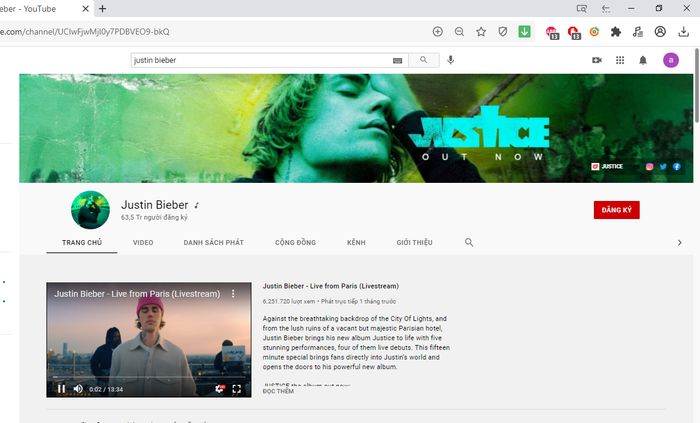700x423 pixels.
Task: Open the DANH SÁCH PHÁT tab
Action: point(213,242)
